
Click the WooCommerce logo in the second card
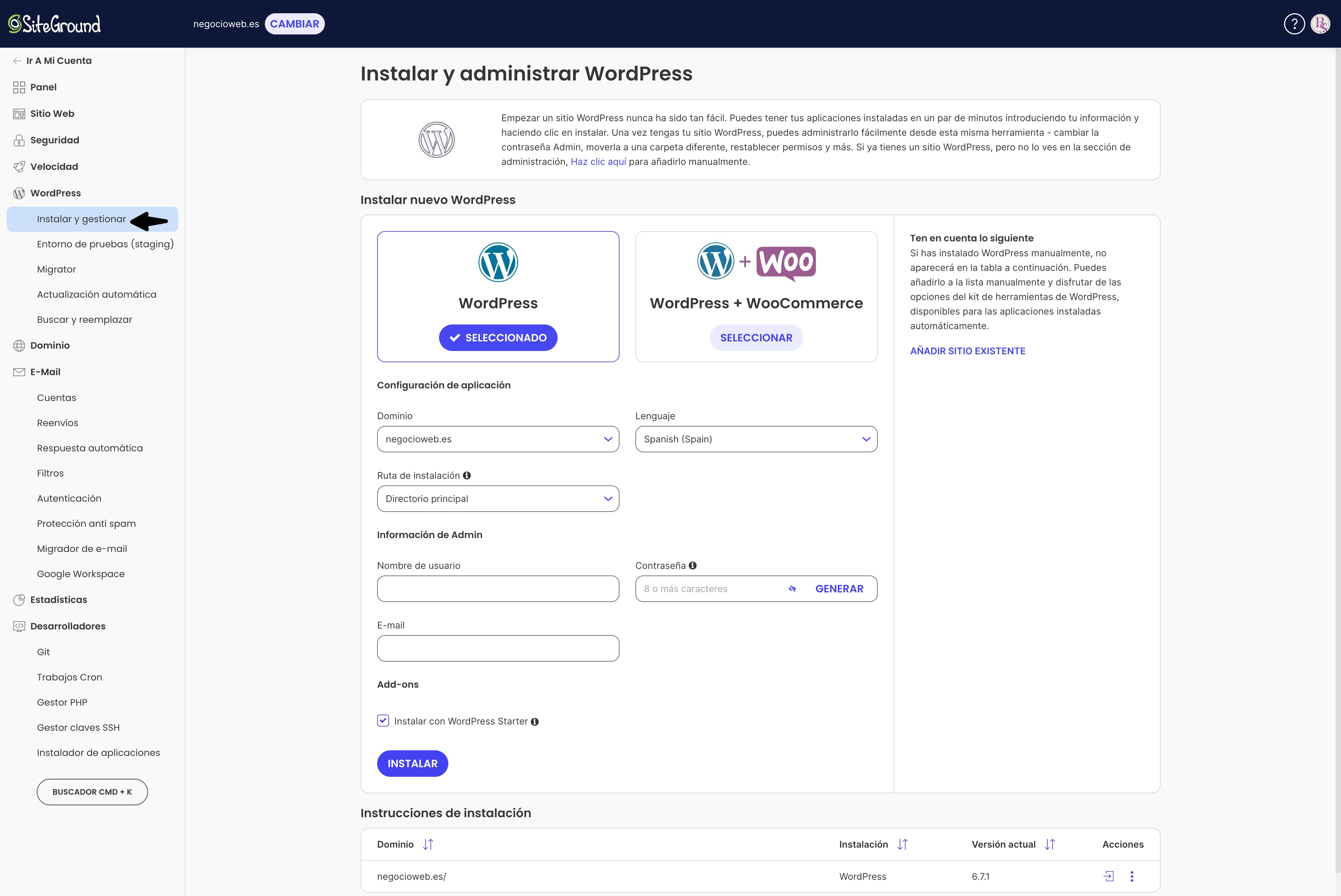click(x=786, y=264)
